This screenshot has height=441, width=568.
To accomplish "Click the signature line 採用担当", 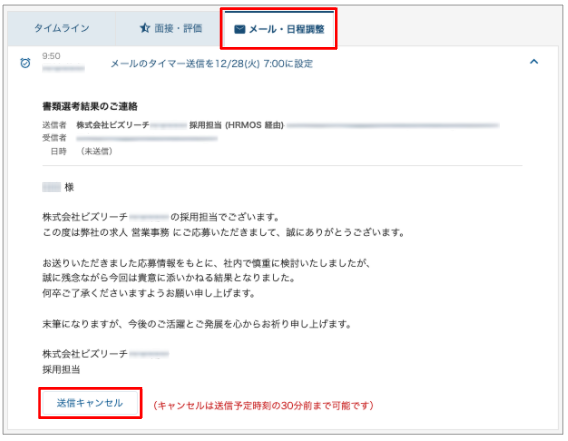I will tap(61, 369).
